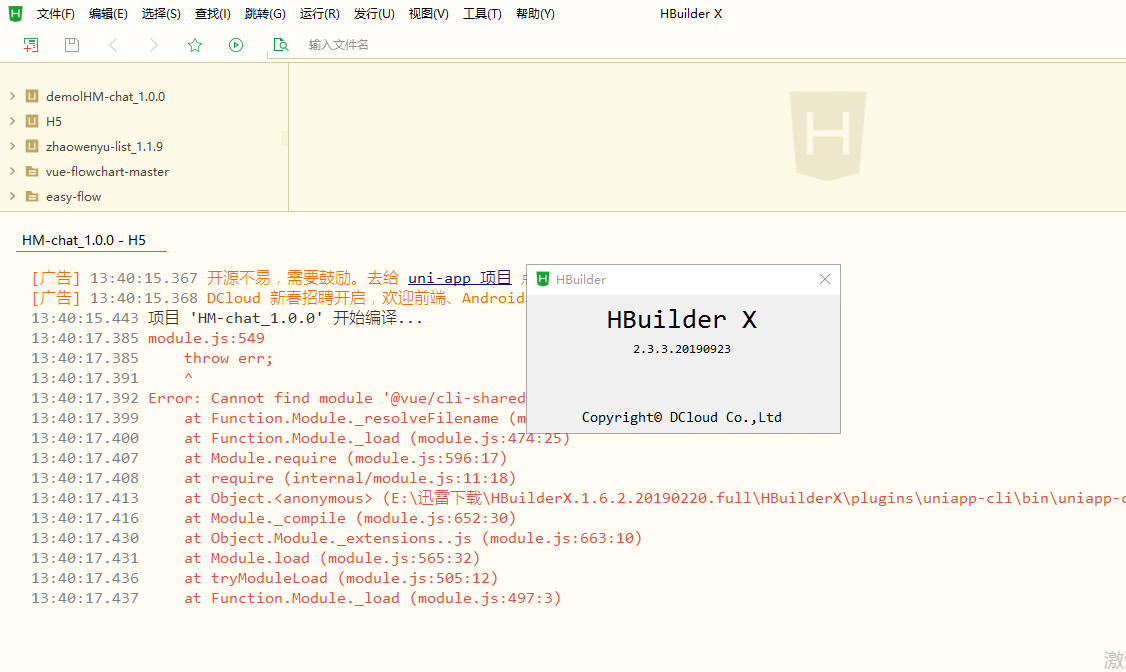Open the 运行(R) menu
This screenshot has width=1126, height=672.
320,14
